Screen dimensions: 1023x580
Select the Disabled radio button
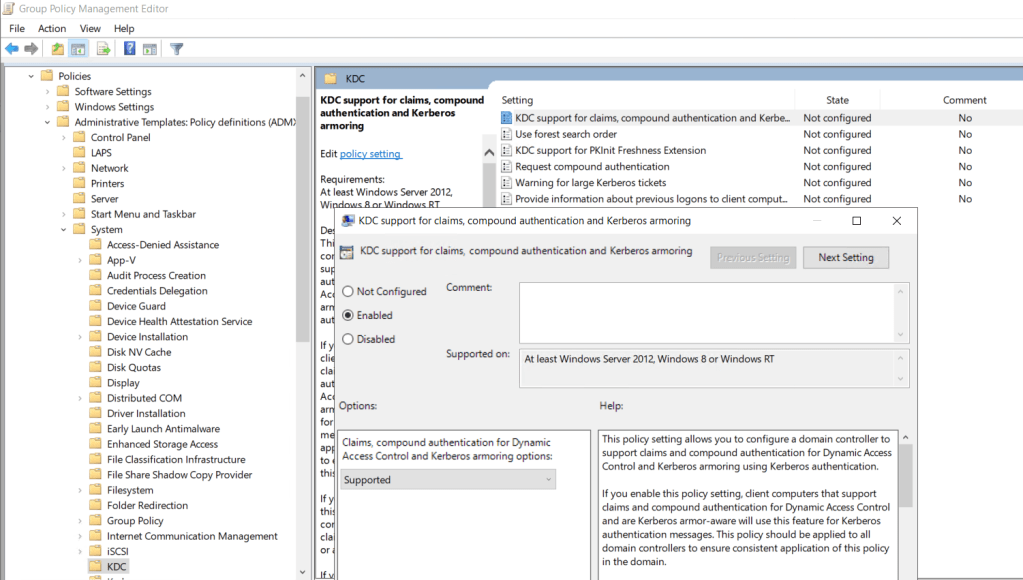click(348, 339)
